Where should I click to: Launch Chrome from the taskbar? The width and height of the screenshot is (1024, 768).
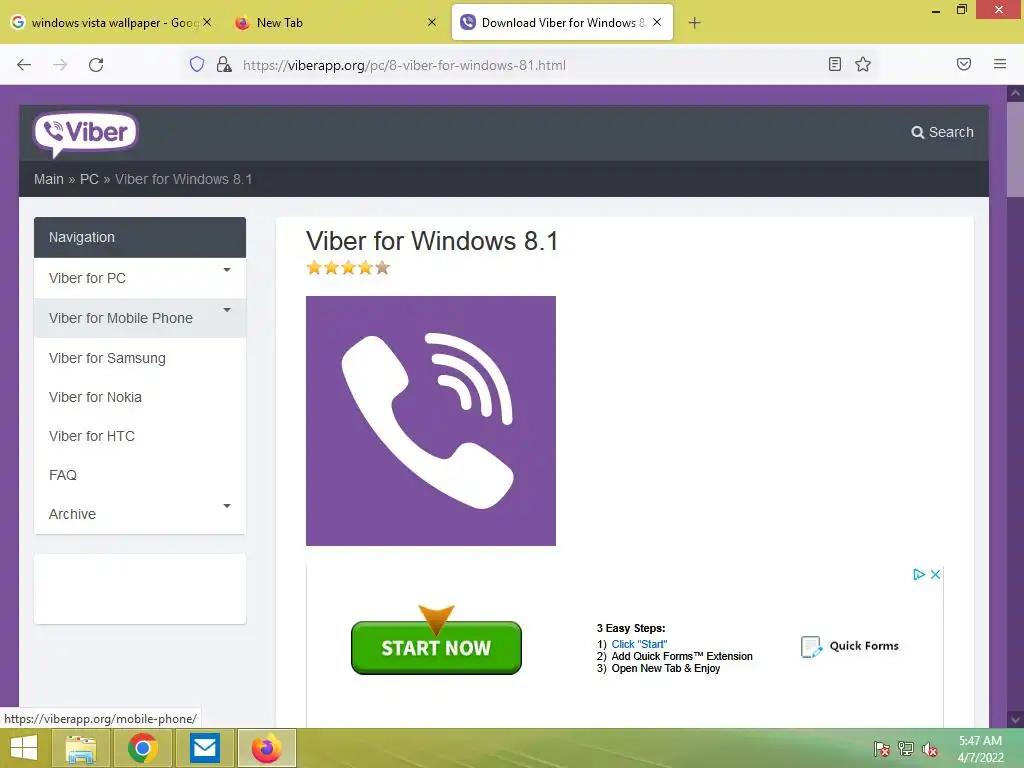pyautogui.click(x=142, y=748)
